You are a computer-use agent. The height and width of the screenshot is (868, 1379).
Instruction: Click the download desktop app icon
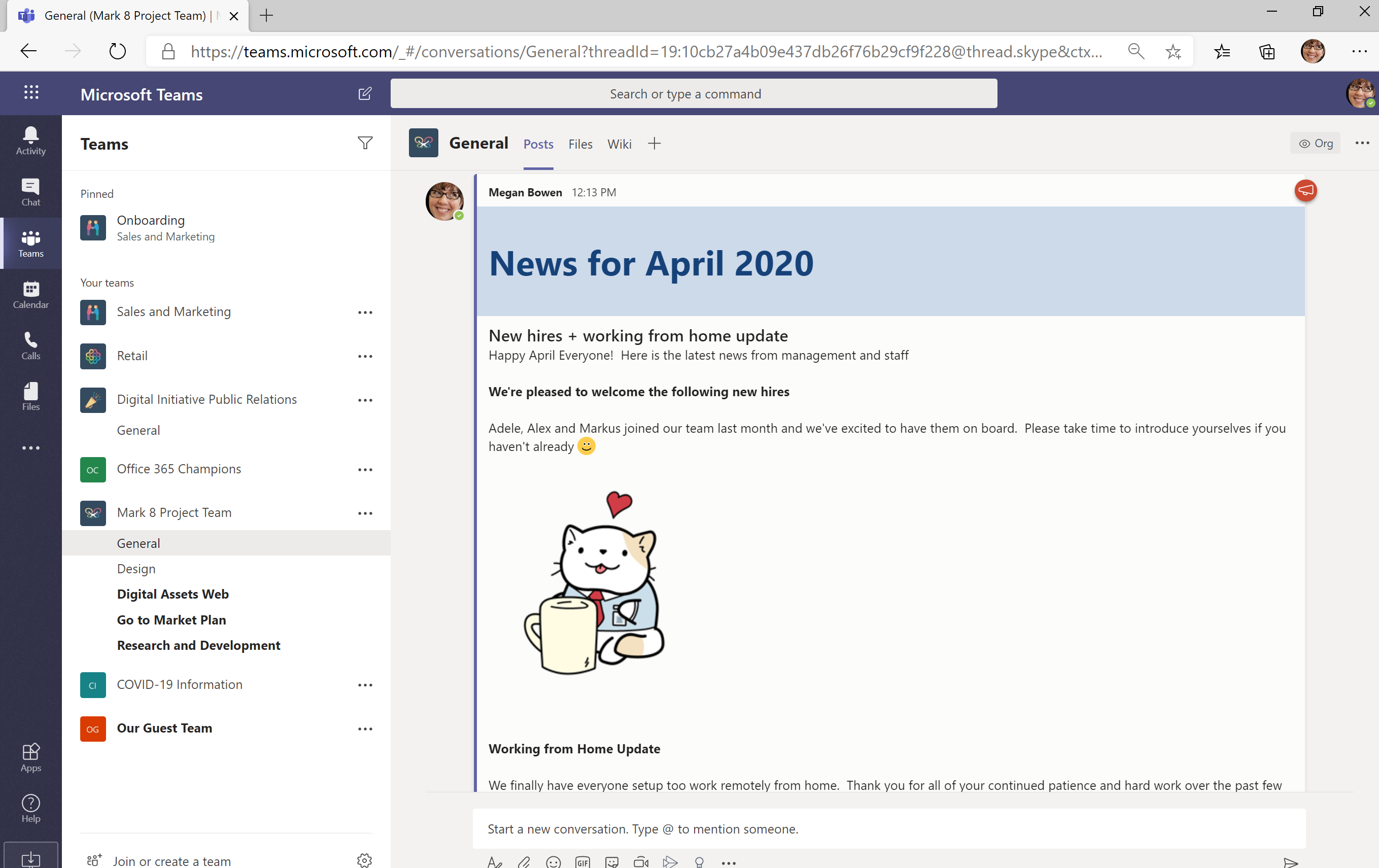31,858
